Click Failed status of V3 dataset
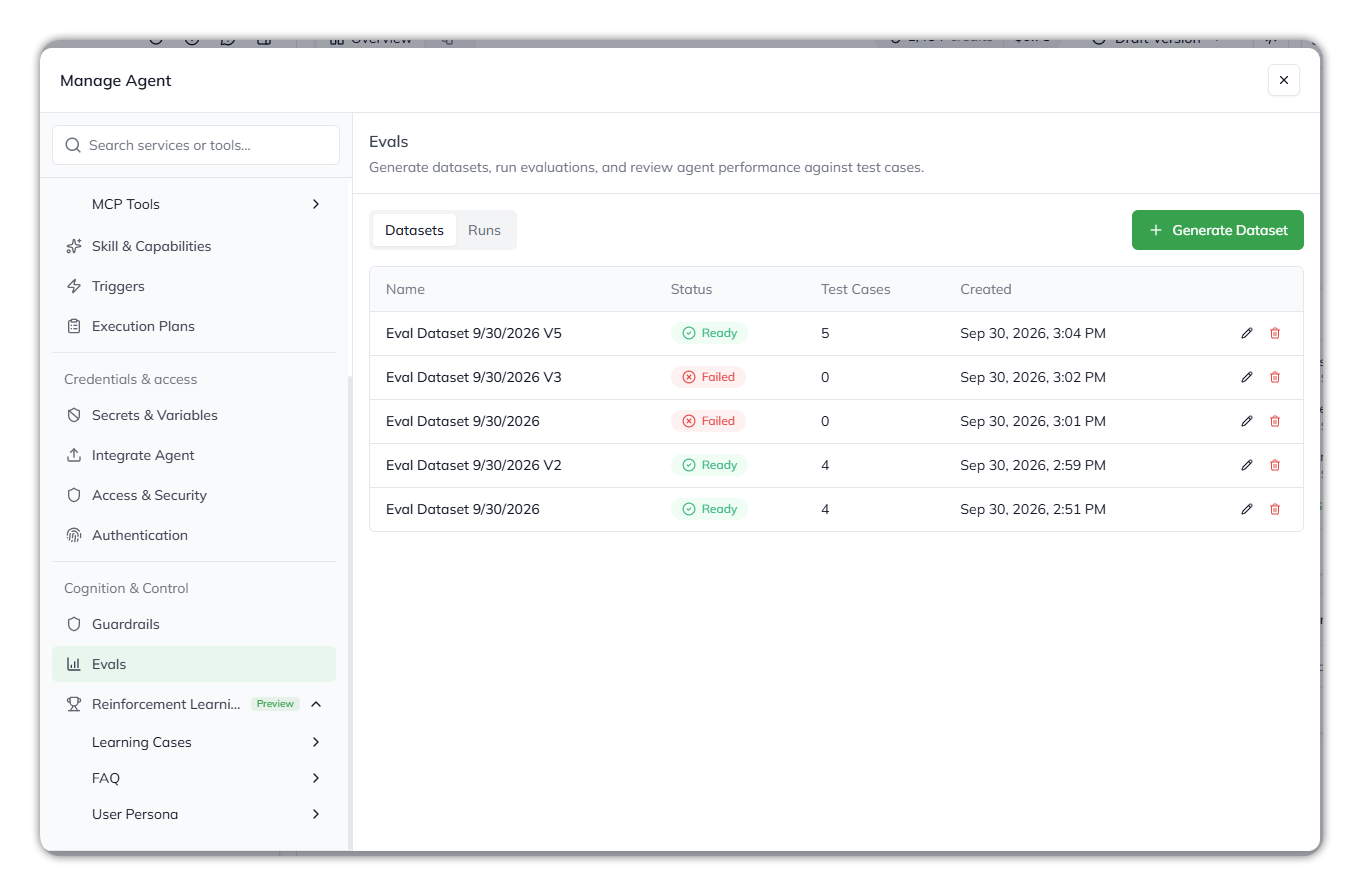The image size is (1363, 896). pyautogui.click(x=708, y=377)
